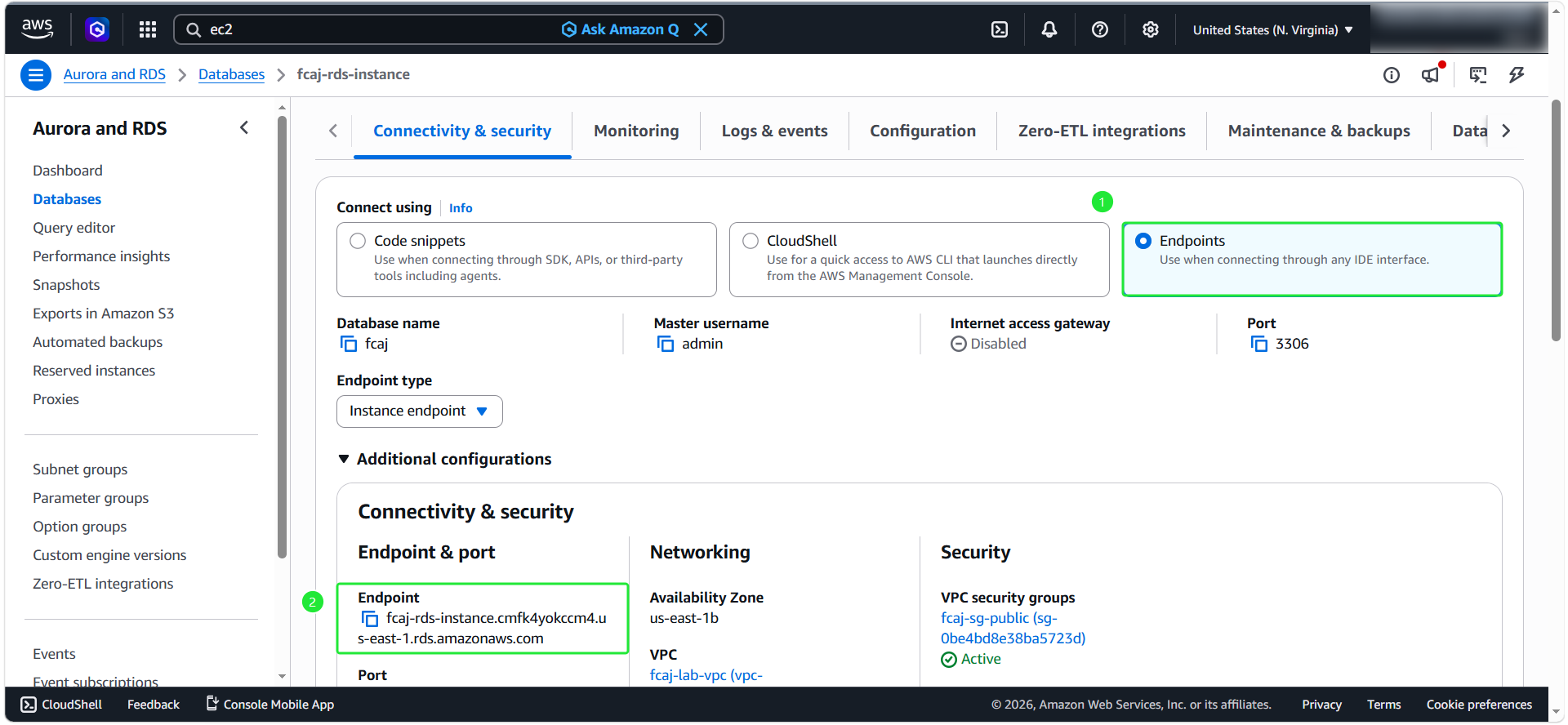Open the AWS home logo

[x=38, y=29]
